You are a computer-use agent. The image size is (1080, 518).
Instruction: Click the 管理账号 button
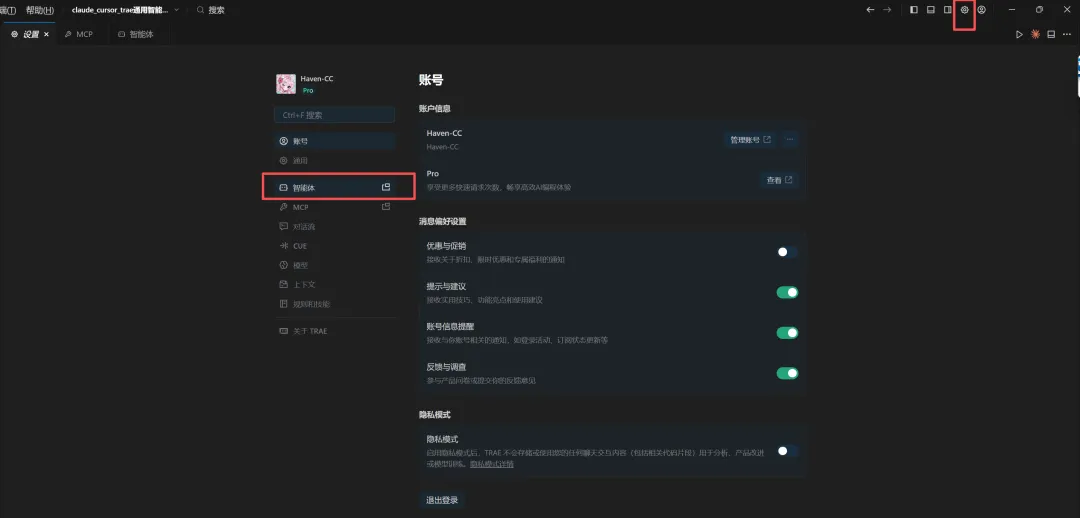(x=750, y=140)
